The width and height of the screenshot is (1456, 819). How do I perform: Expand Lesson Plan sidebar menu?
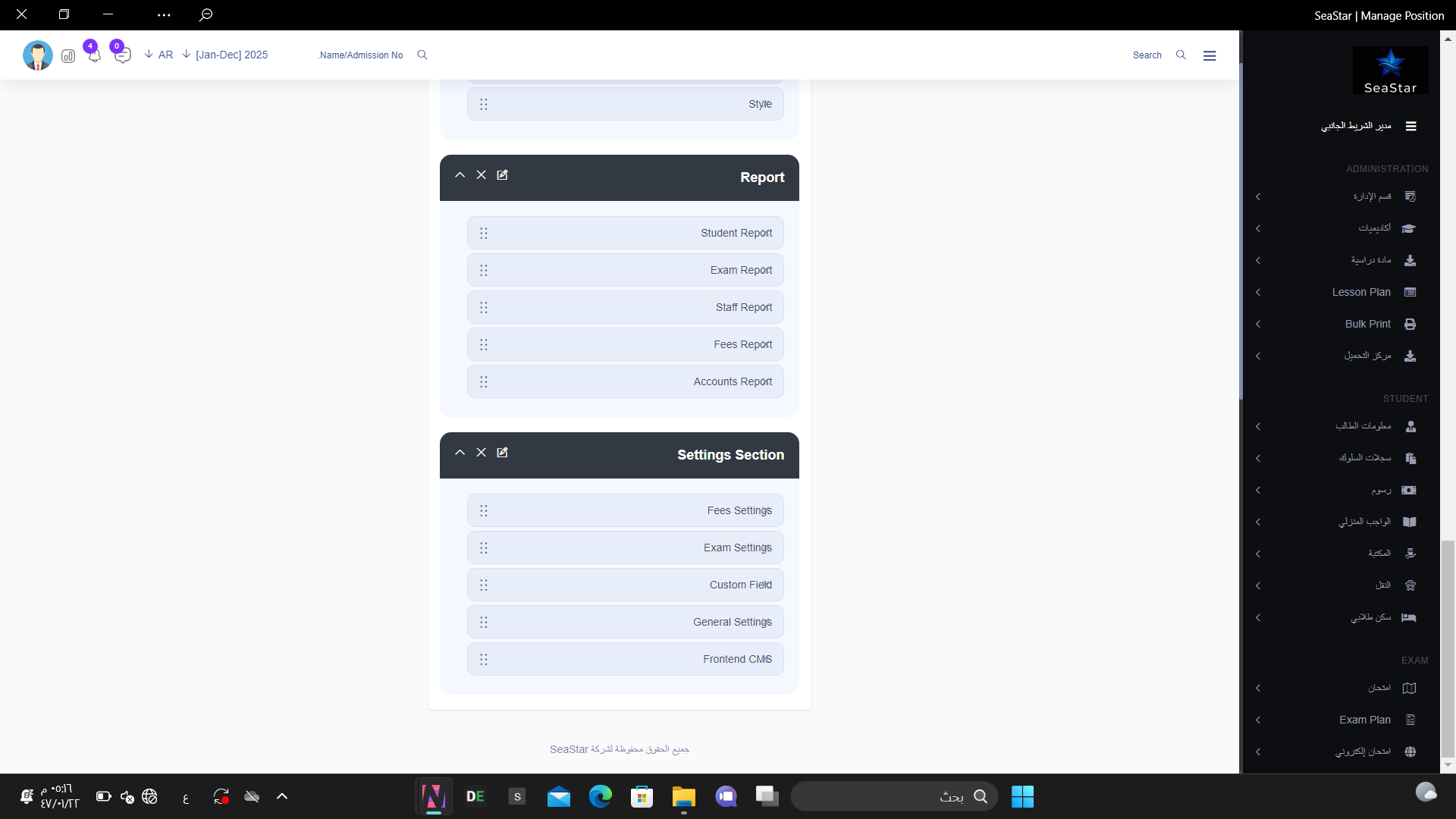click(x=1361, y=292)
